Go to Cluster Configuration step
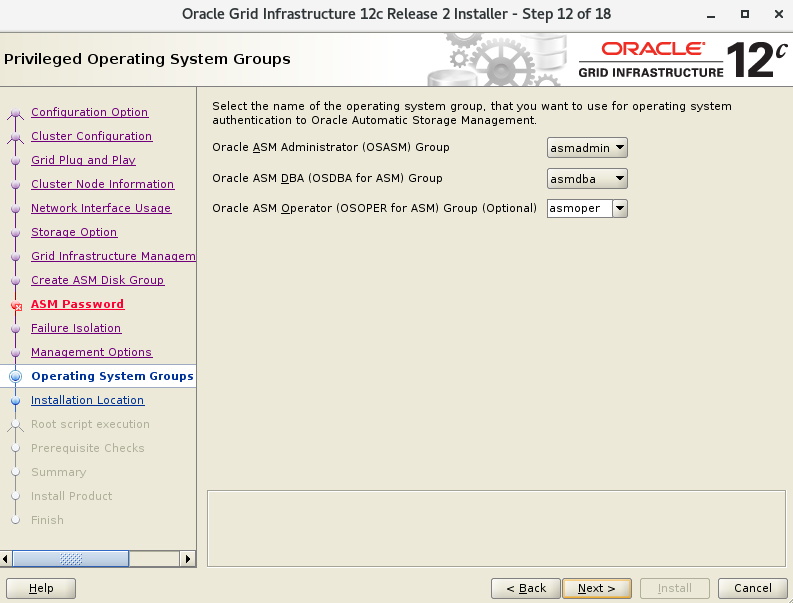The image size is (793, 603). tap(92, 136)
